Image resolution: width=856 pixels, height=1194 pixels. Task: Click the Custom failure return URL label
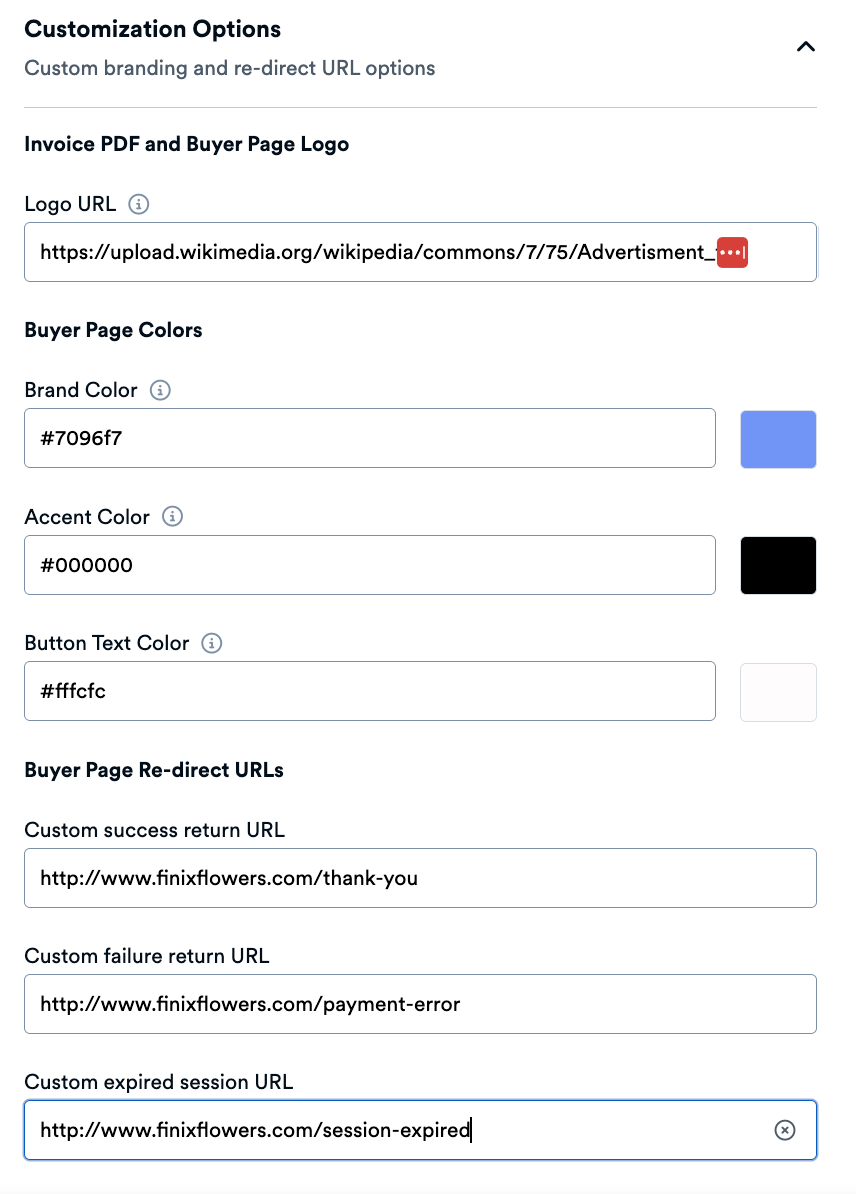tap(147, 956)
